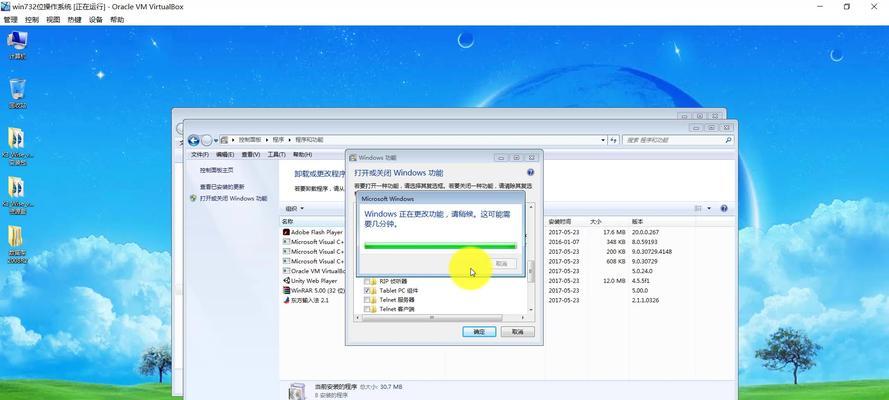Click the green progress bar

(440, 246)
